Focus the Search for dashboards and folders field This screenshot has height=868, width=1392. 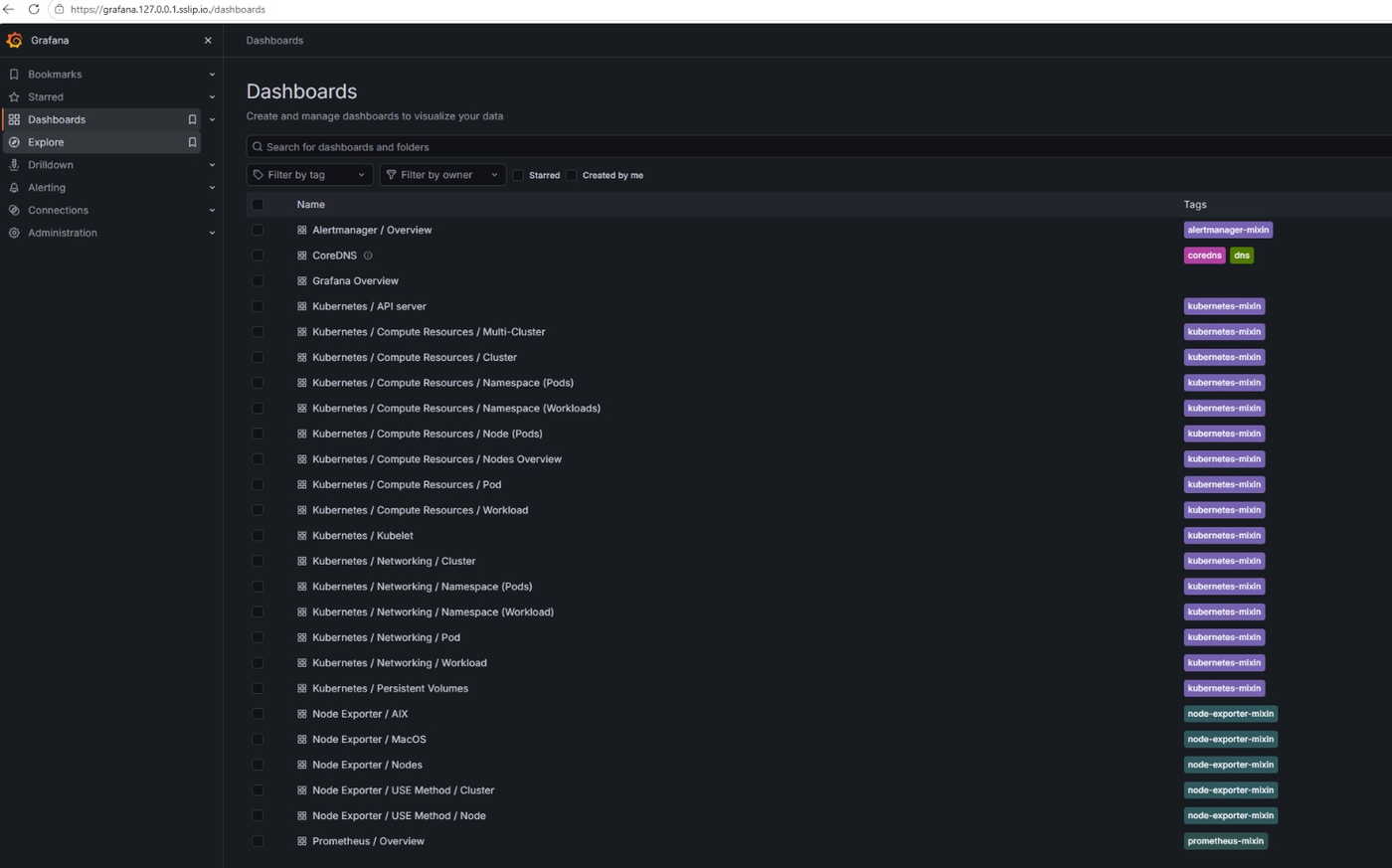tap(819, 147)
